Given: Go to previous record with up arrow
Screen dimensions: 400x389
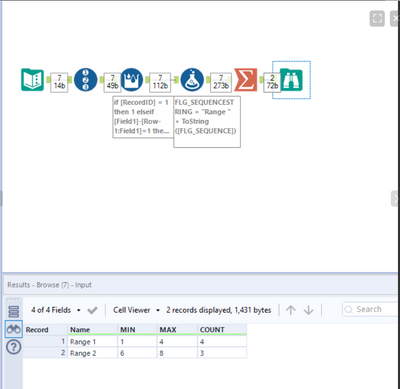Looking at the screenshot, I should pyautogui.click(x=291, y=310).
